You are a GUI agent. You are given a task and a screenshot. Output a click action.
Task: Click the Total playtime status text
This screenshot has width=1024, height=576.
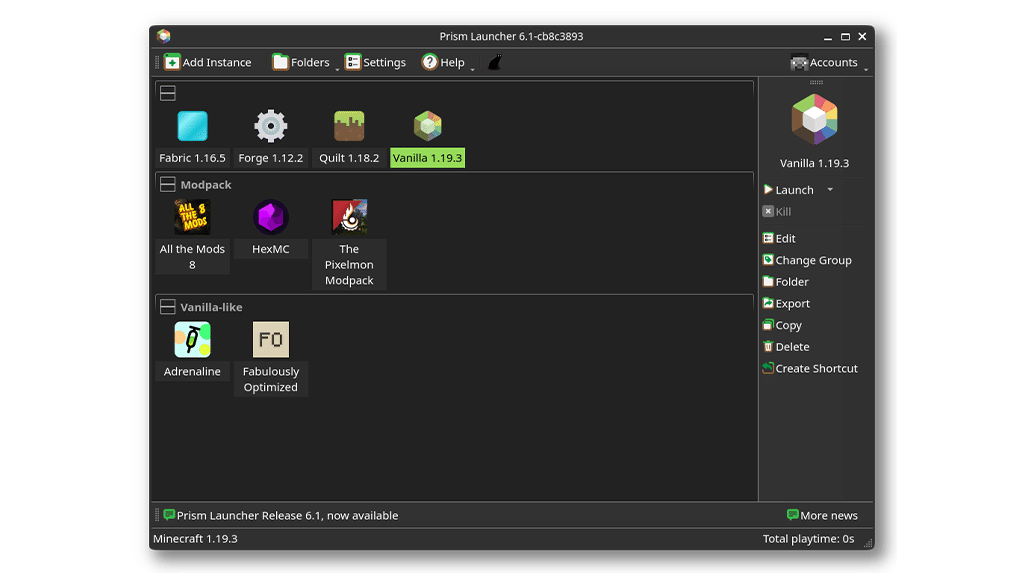click(x=808, y=539)
